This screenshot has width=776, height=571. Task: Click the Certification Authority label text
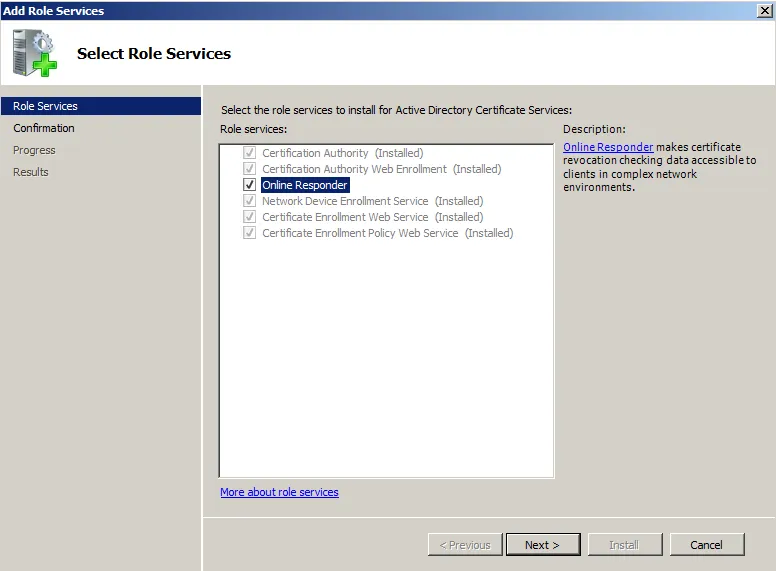(x=315, y=153)
